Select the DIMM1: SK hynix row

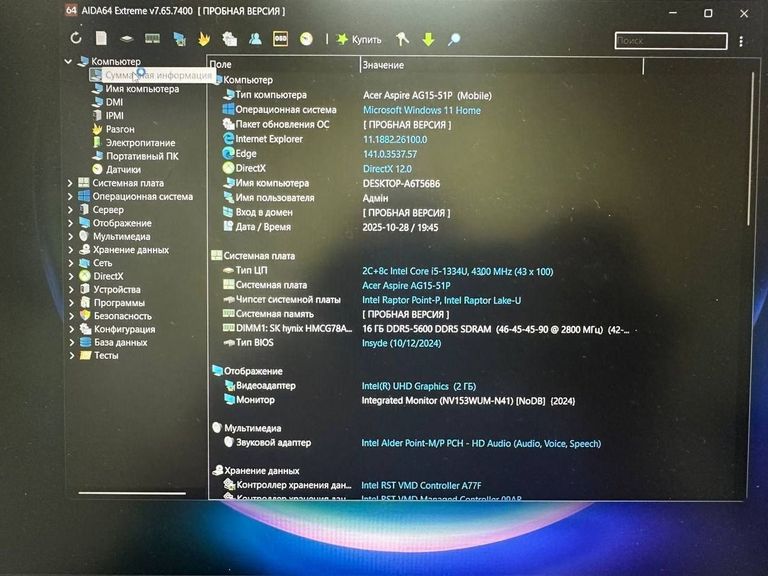click(426, 329)
